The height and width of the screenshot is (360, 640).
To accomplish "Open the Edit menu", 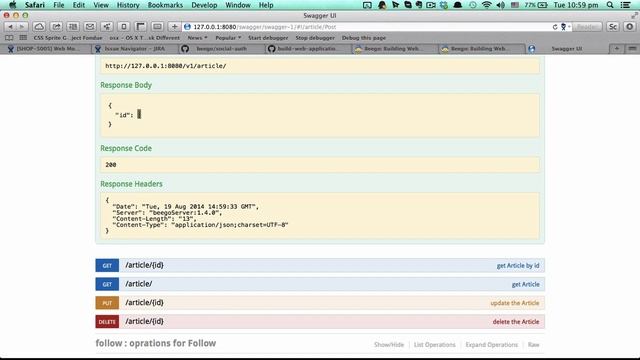I will point(78,5).
